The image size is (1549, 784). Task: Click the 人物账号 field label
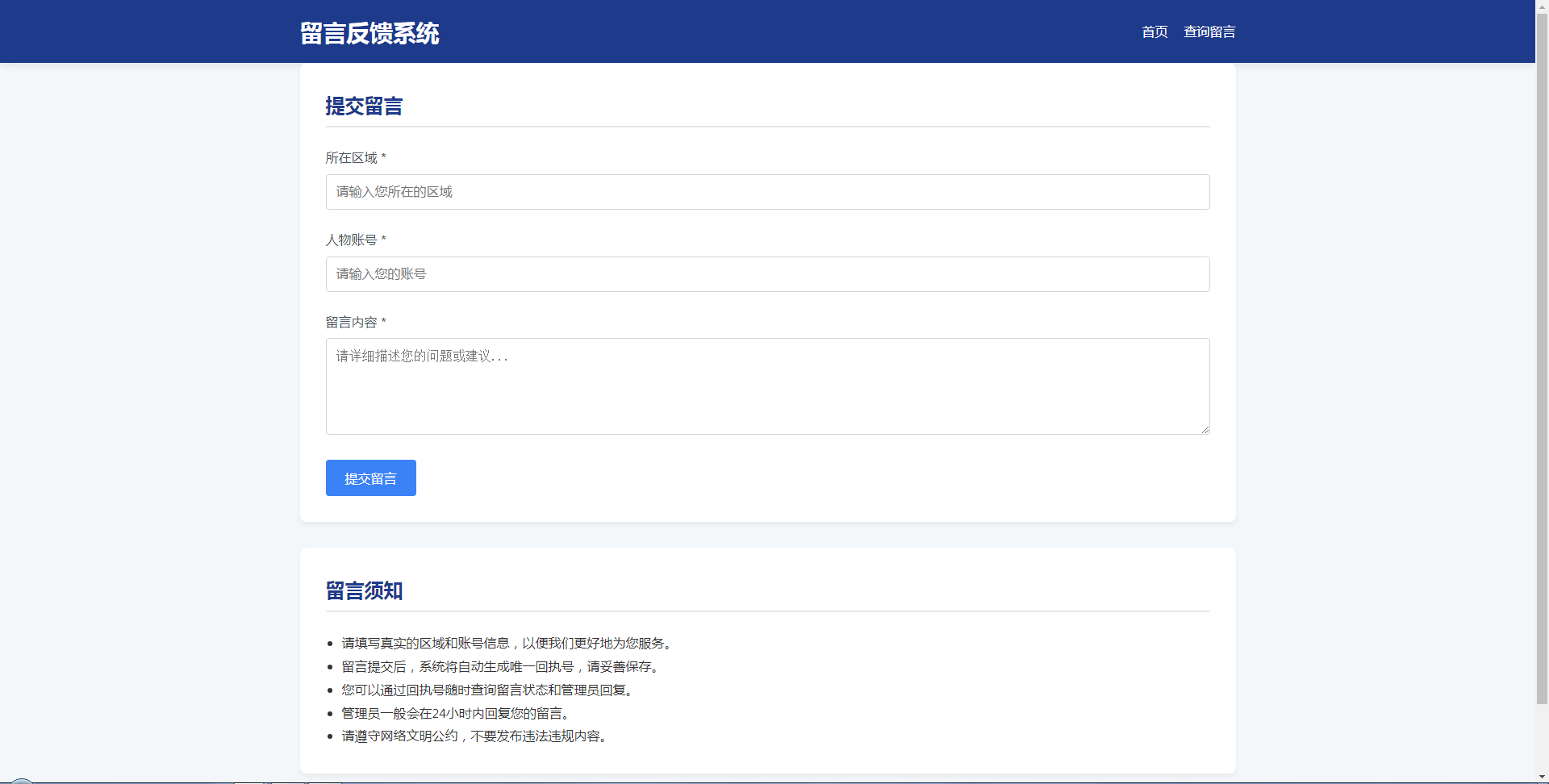(x=352, y=240)
